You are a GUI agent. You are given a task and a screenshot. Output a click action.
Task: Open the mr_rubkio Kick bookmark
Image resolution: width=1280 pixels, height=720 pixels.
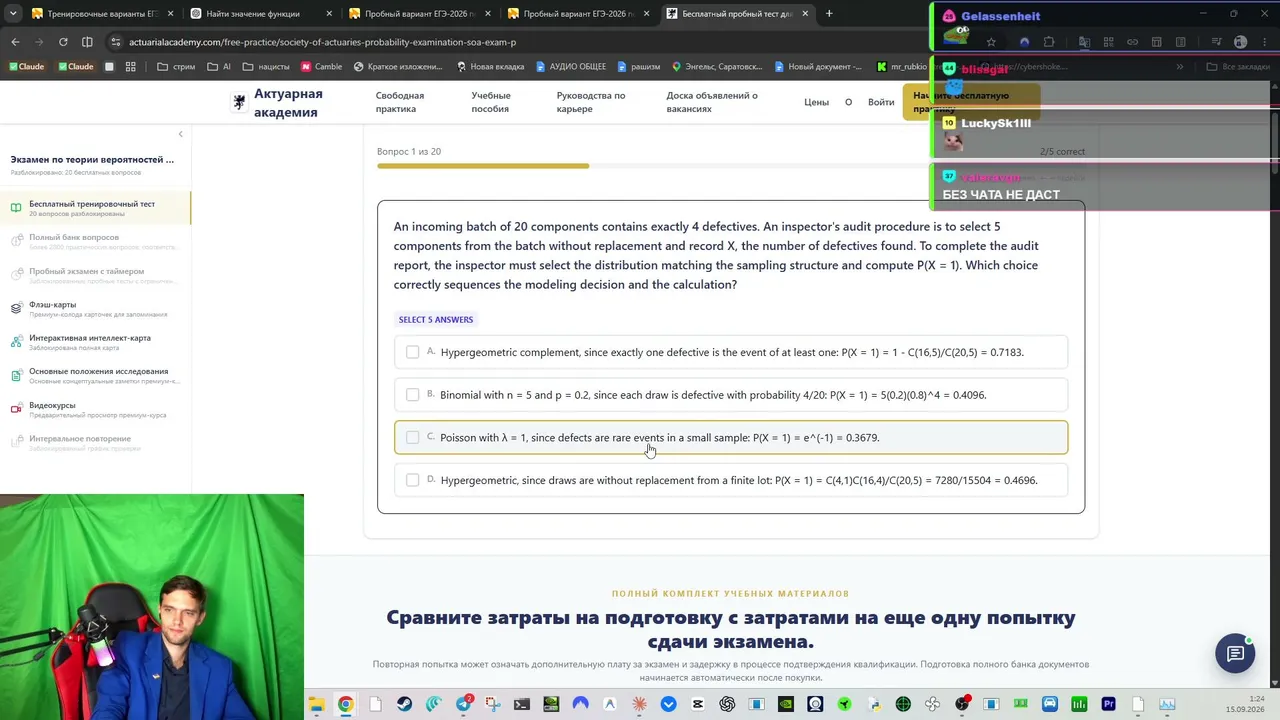pyautogui.click(x=902, y=67)
